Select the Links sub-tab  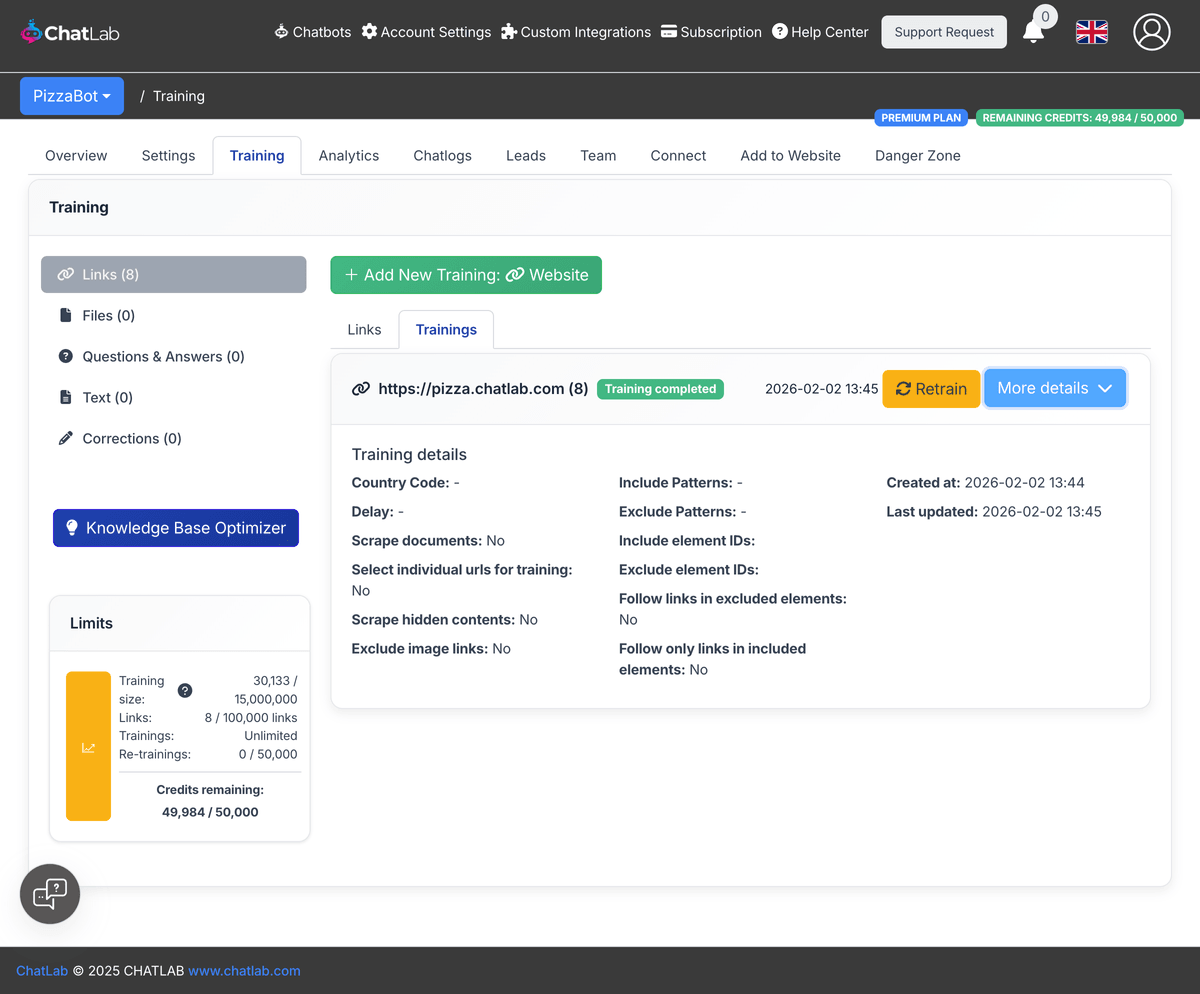[x=363, y=329]
